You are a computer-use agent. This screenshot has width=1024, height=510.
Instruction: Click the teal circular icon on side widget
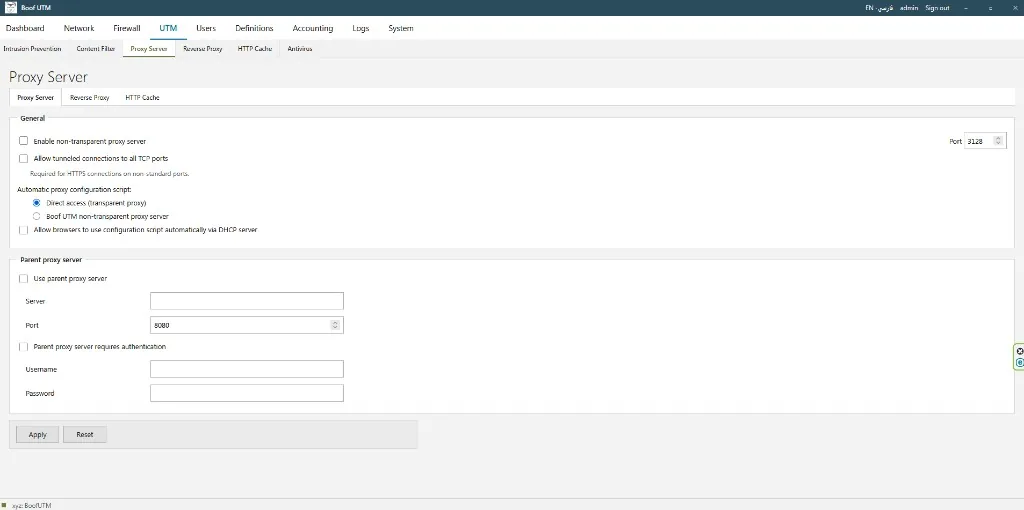[1020, 362]
